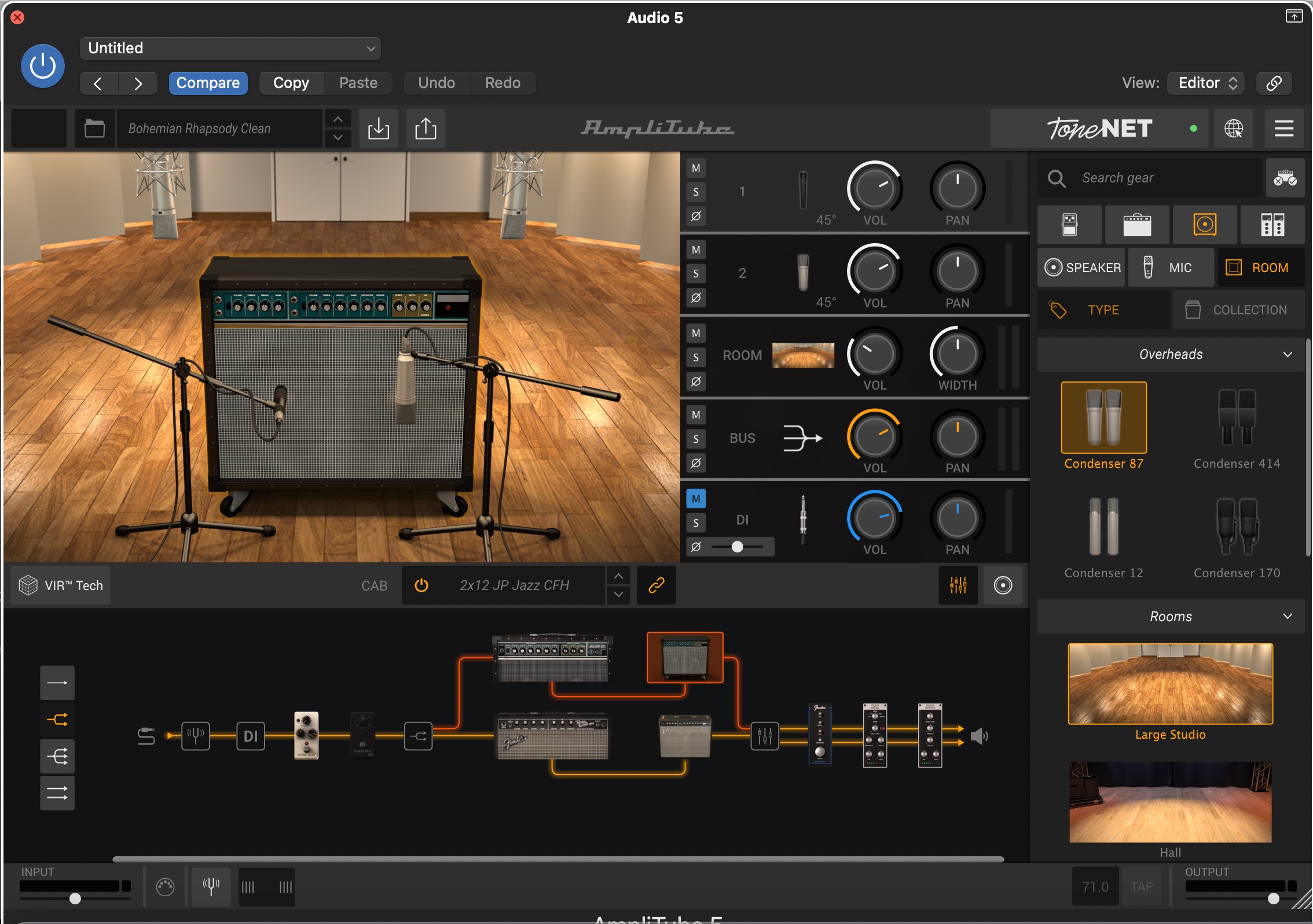Select Condenser 87 overhead mics
Image resolution: width=1313 pixels, height=924 pixels.
pos(1103,426)
